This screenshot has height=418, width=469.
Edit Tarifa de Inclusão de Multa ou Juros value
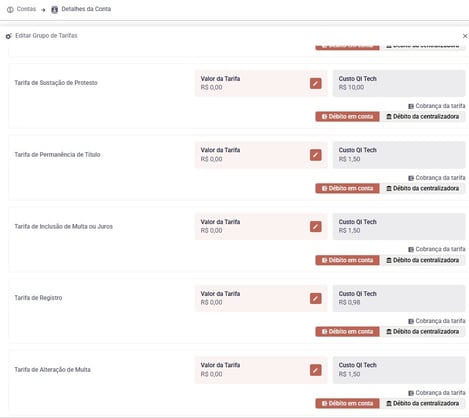(316, 226)
